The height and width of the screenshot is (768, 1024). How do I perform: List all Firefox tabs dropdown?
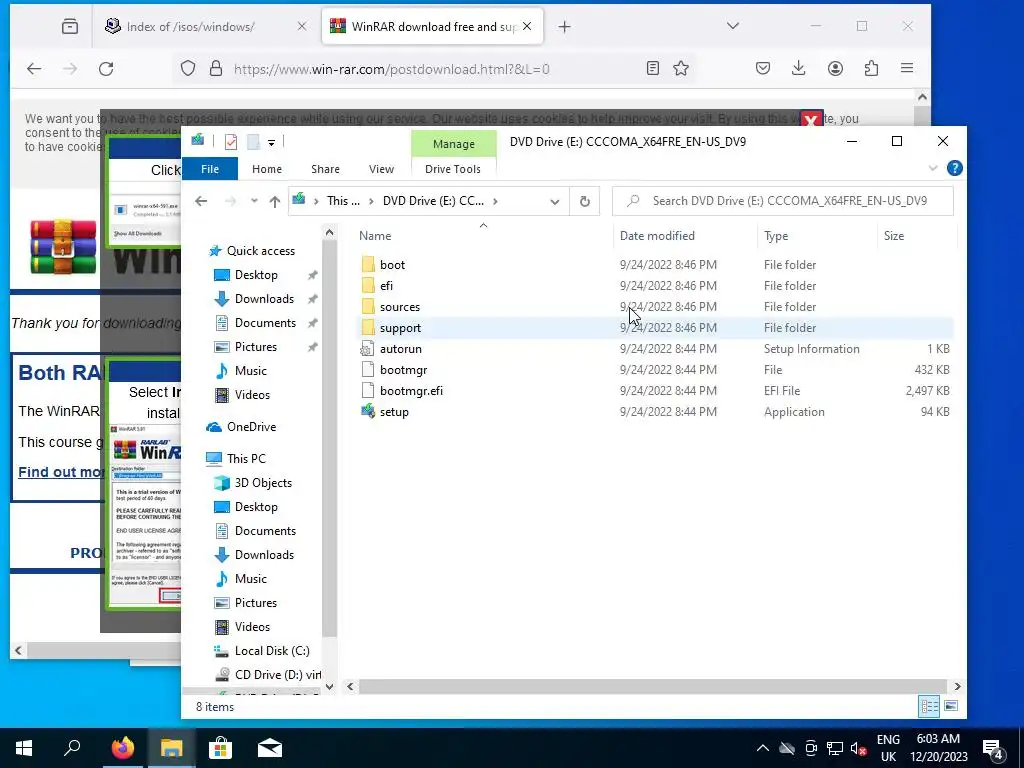point(733,26)
